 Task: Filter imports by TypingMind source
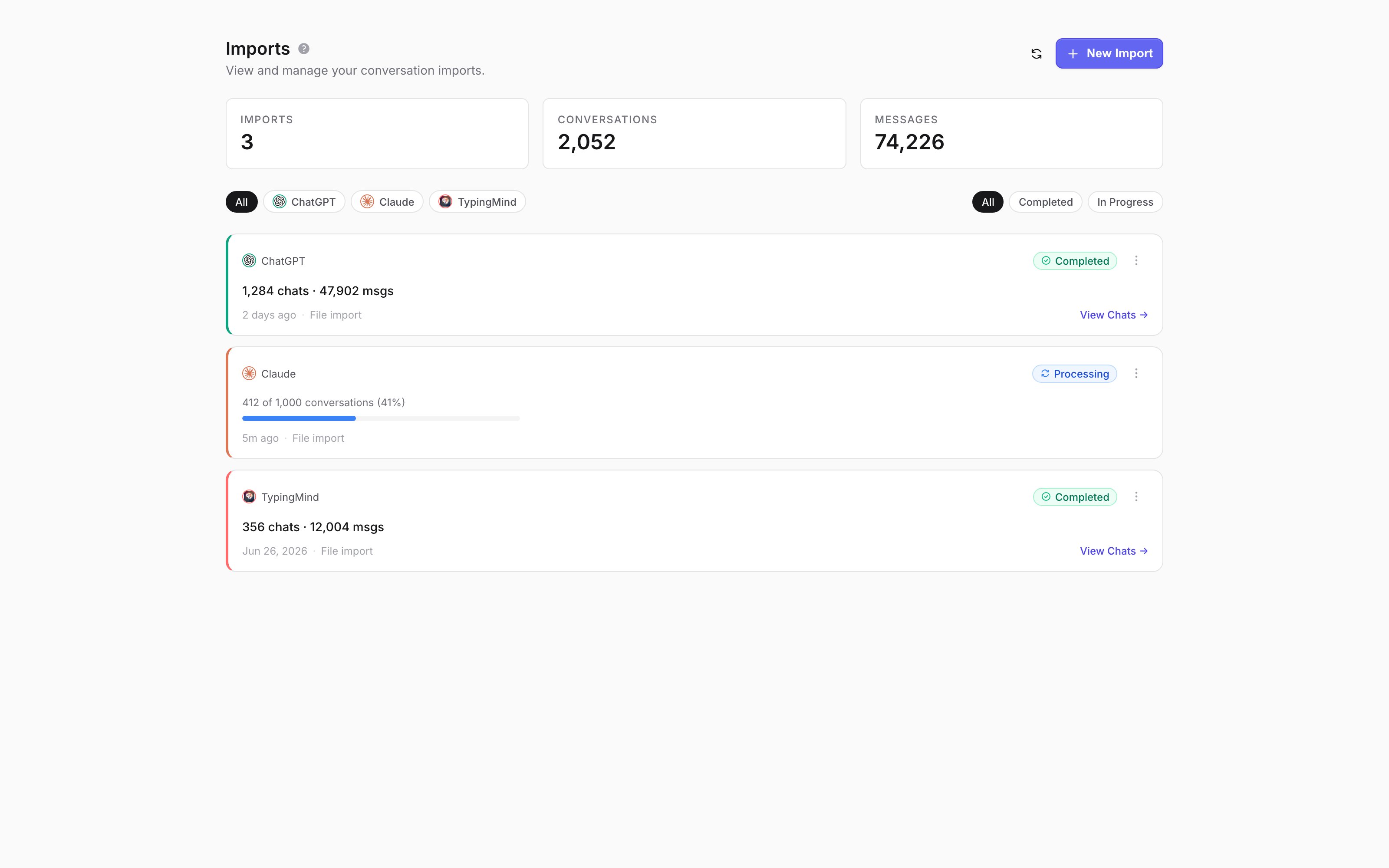click(x=477, y=201)
